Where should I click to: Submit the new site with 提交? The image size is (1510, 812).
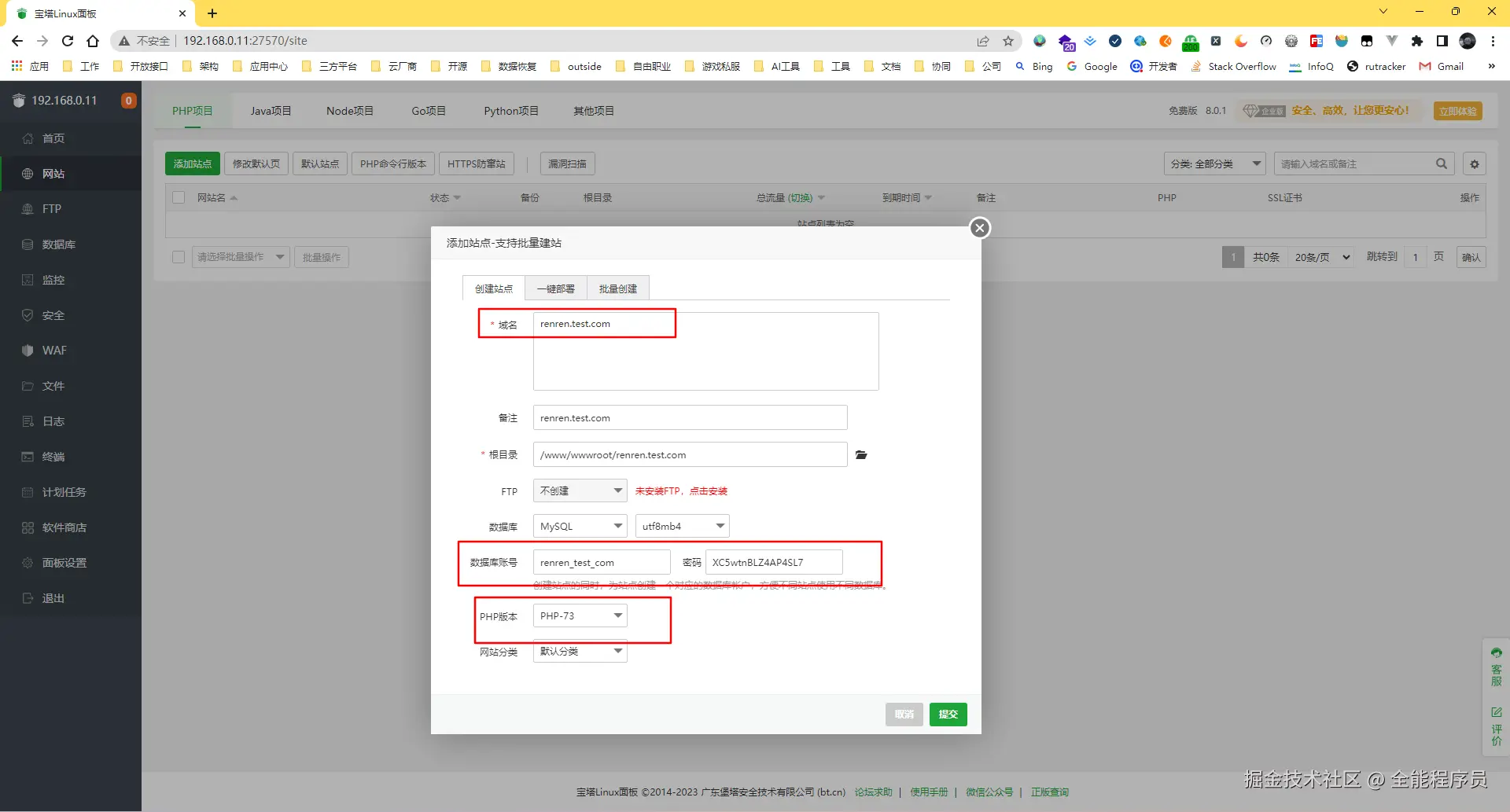pyautogui.click(x=948, y=715)
